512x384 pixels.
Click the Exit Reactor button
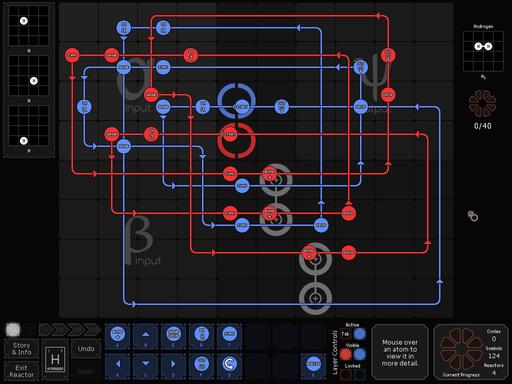tap(22, 371)
